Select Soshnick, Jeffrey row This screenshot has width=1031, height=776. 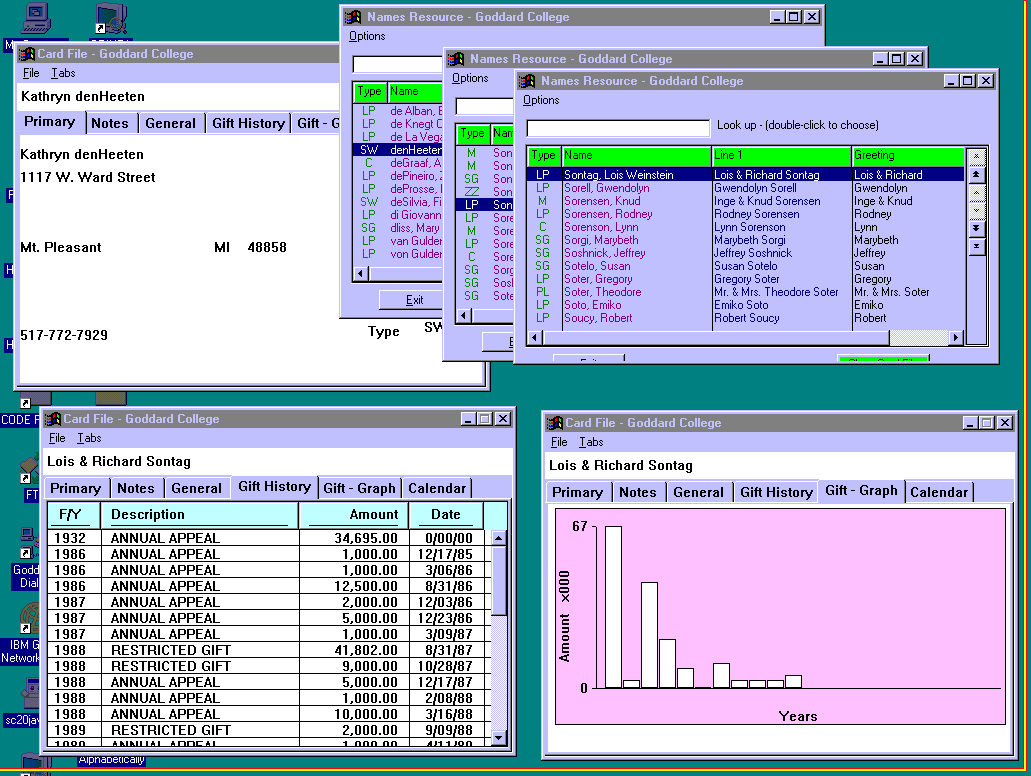click(746, 253)
